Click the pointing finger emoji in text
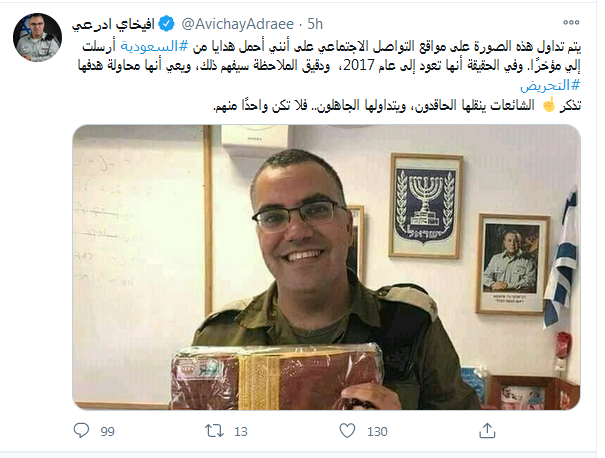605x458 pixels. pos(549,105)
